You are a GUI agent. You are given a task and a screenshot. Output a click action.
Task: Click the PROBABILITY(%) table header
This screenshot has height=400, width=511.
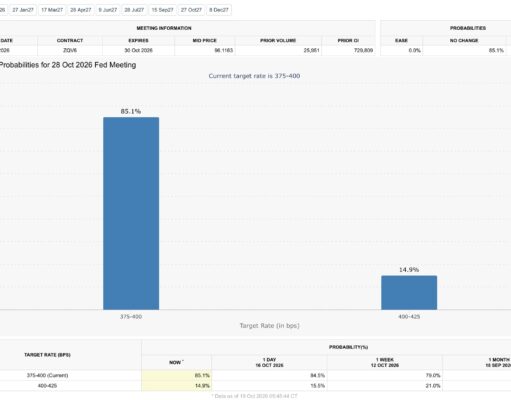coord(348,347)
